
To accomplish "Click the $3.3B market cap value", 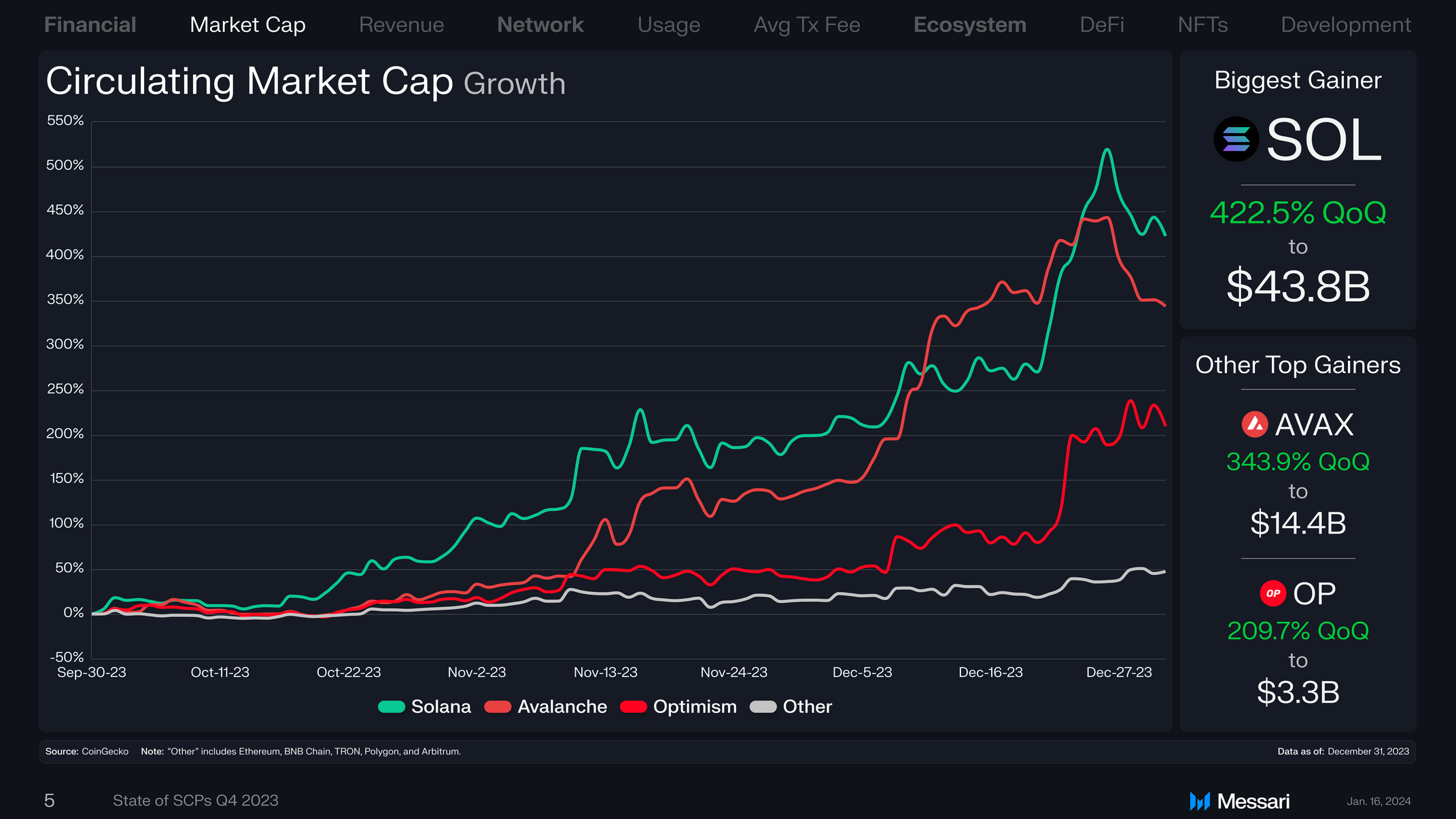I will [1298, 693].
